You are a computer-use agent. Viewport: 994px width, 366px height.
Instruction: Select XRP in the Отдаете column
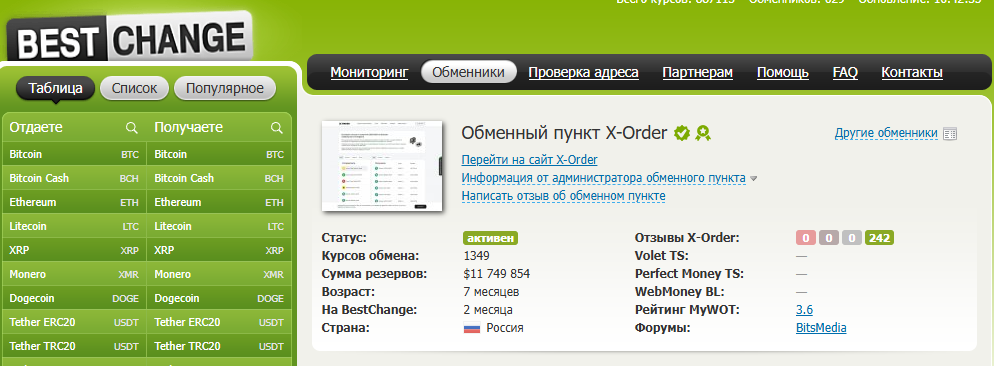click(x=74, y=251)
